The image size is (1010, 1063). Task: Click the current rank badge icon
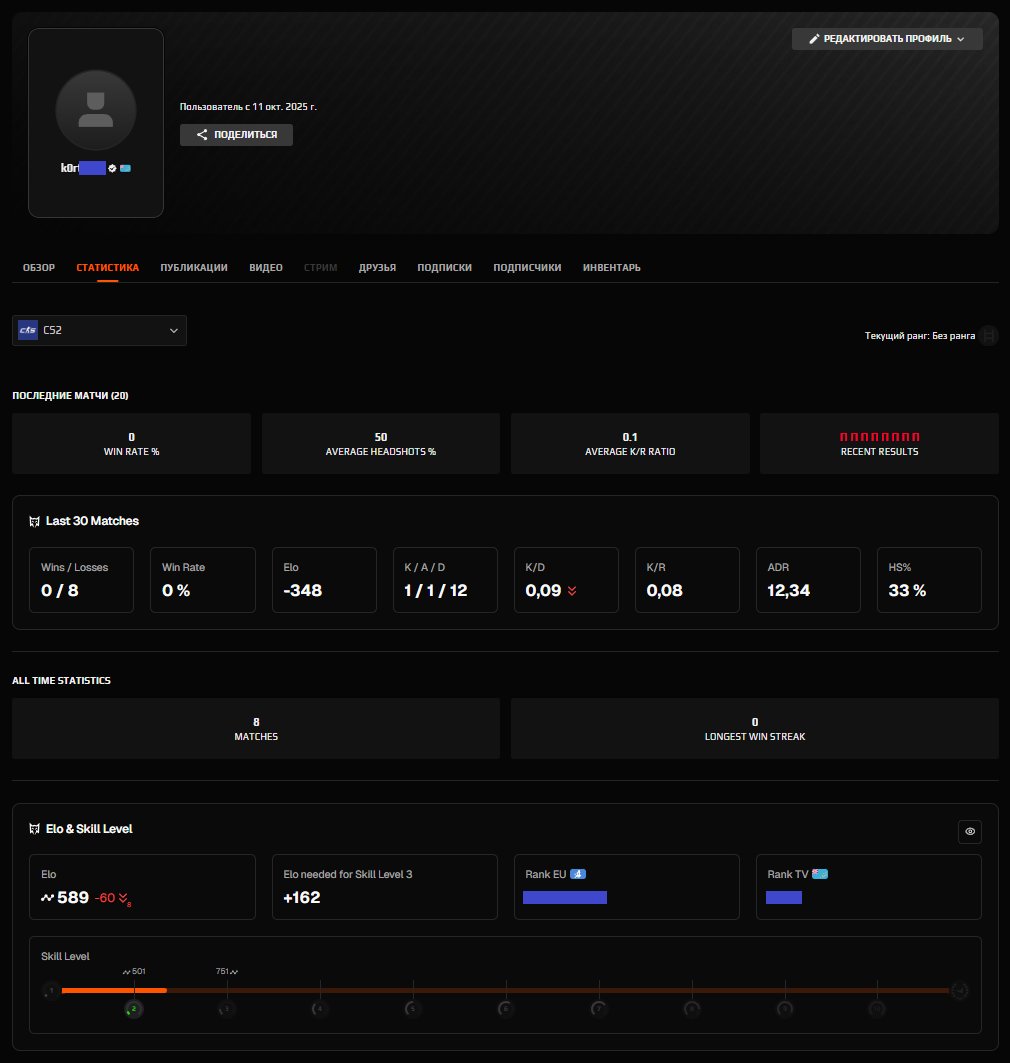click(x=988, y=336)
